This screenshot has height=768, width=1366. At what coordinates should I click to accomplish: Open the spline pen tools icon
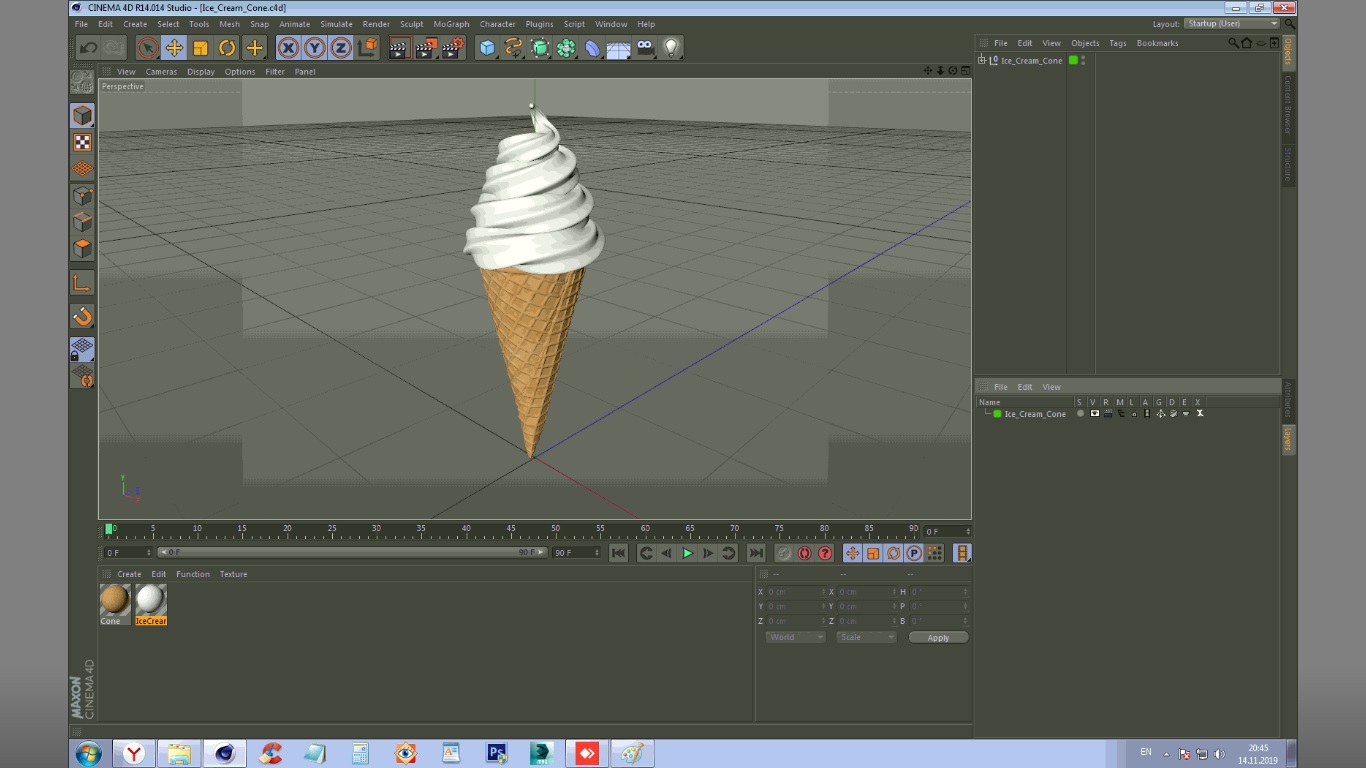(x=513, y=47)
